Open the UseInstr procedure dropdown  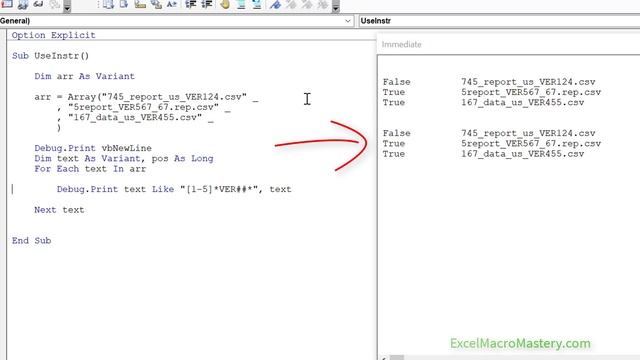499,21
